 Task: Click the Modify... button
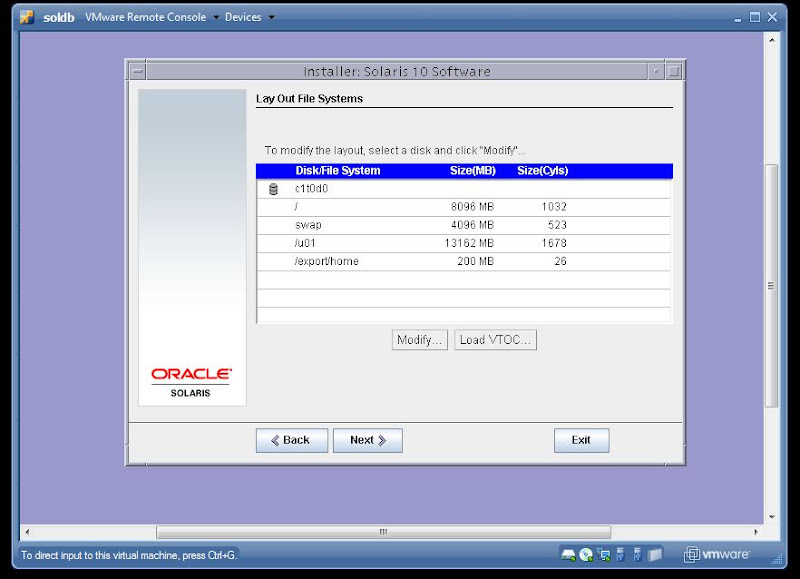[x=419, y=340]
